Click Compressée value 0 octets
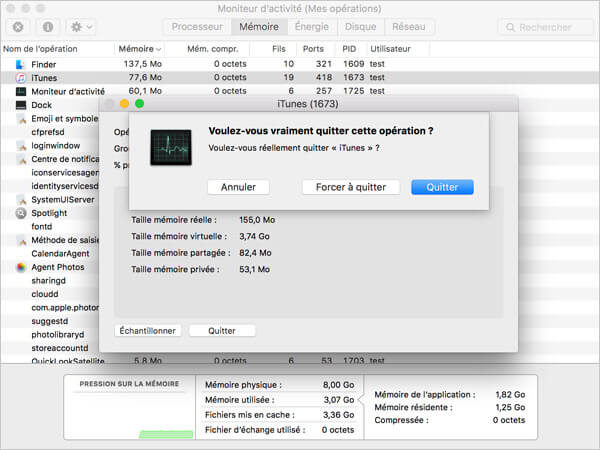The width and height of the screenshot is (600, 450). [x=509, y=420]
